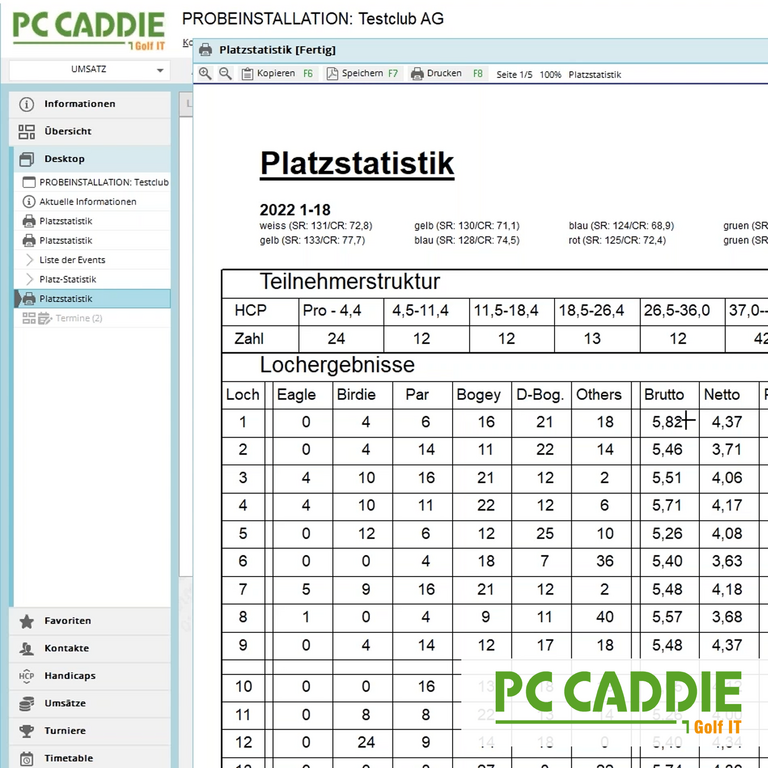Open Termine (2) entry

click(x=92, y=318)
